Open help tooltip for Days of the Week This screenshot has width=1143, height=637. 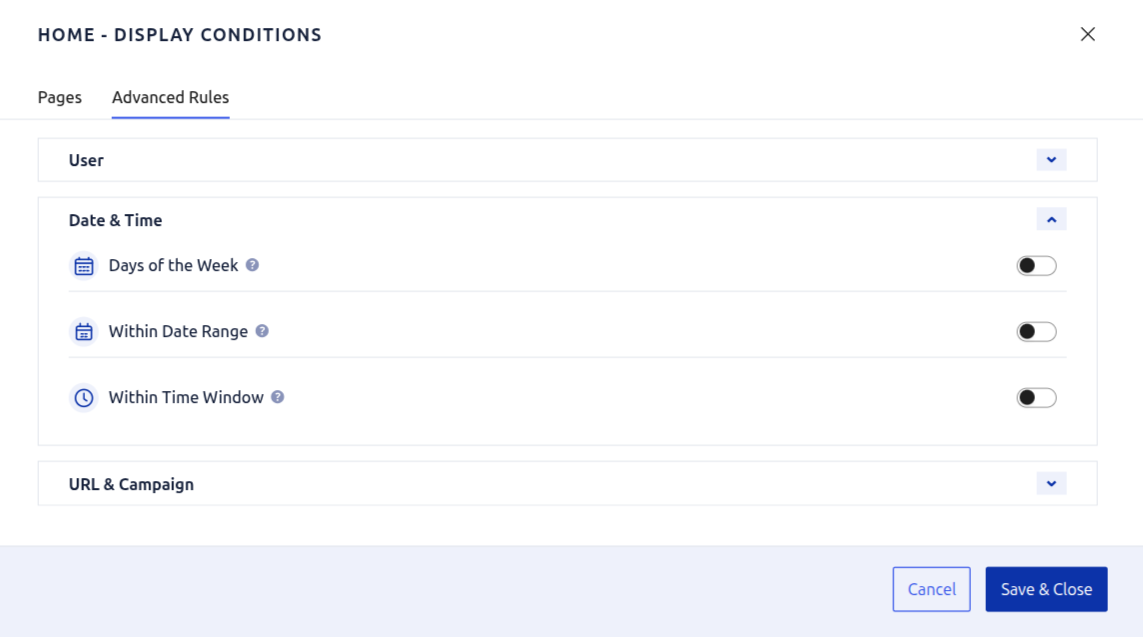(x=253, y=265)
